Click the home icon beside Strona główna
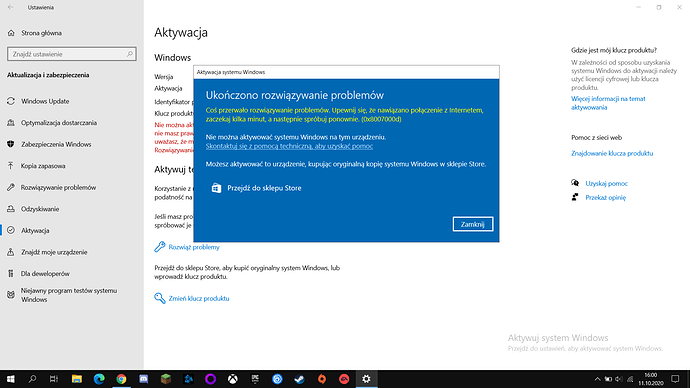The image size is (690, 388). click(11, 33)
